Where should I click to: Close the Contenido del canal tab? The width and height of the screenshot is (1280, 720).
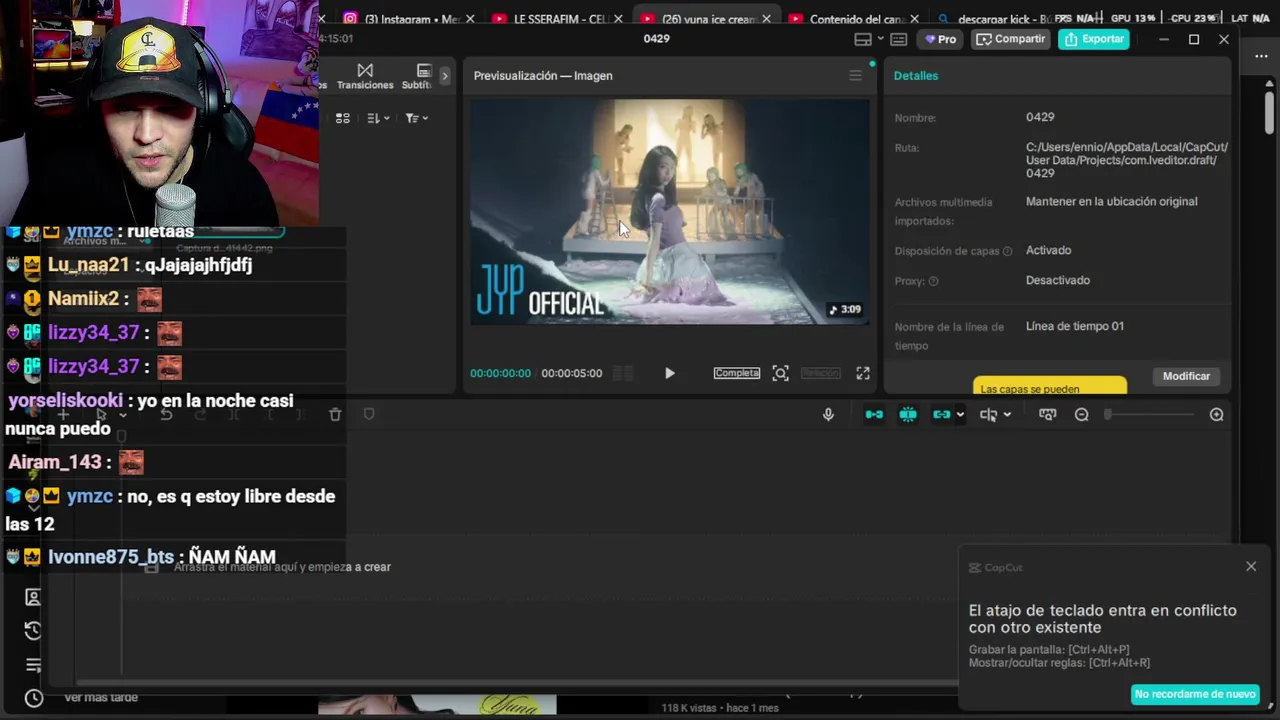(x=914, y=19)
